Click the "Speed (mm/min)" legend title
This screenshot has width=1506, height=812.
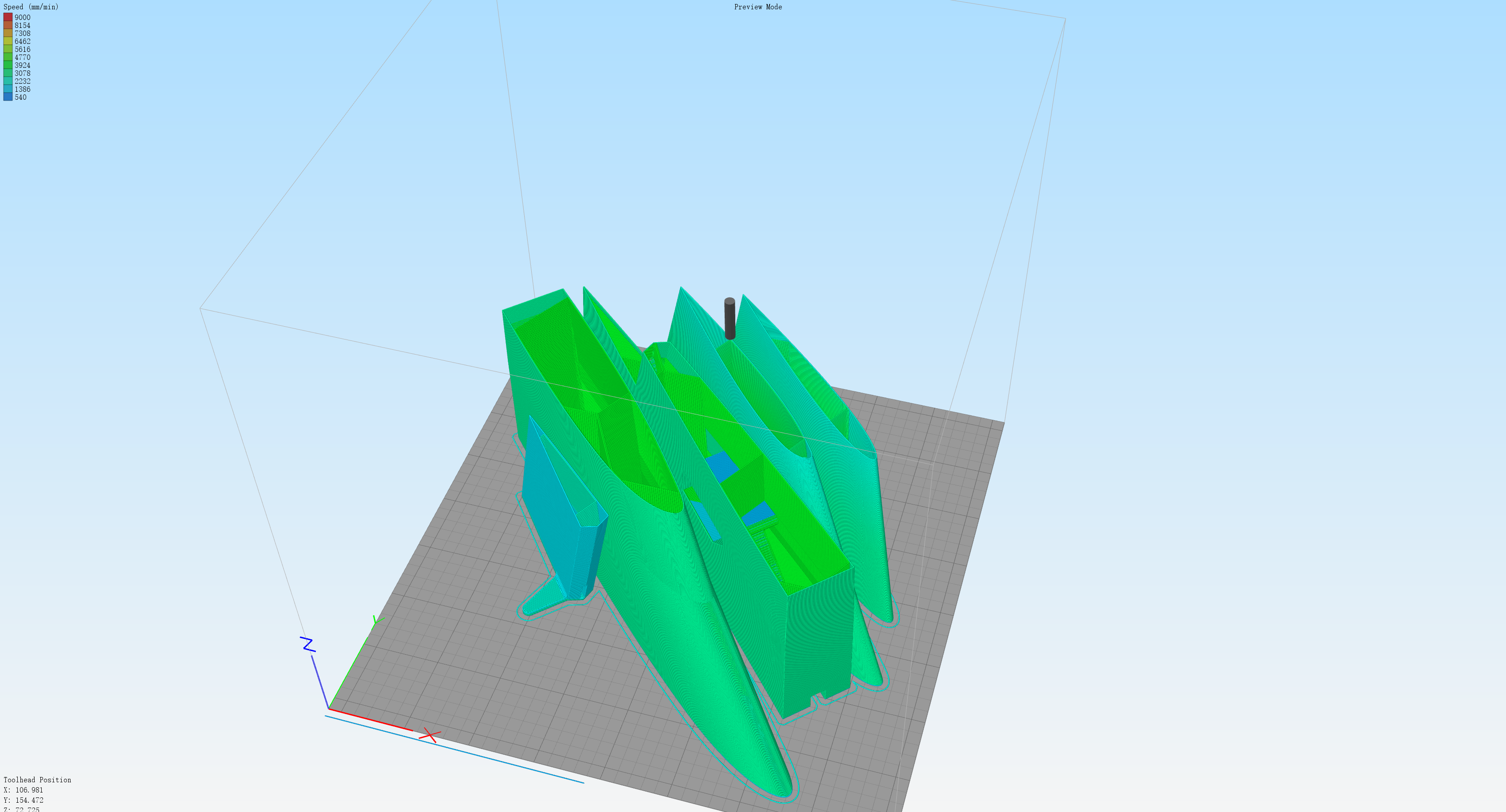click(x=31, y=7)
